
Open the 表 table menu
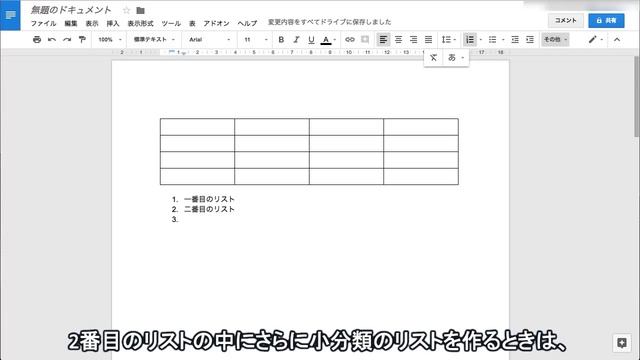point(192,23)
